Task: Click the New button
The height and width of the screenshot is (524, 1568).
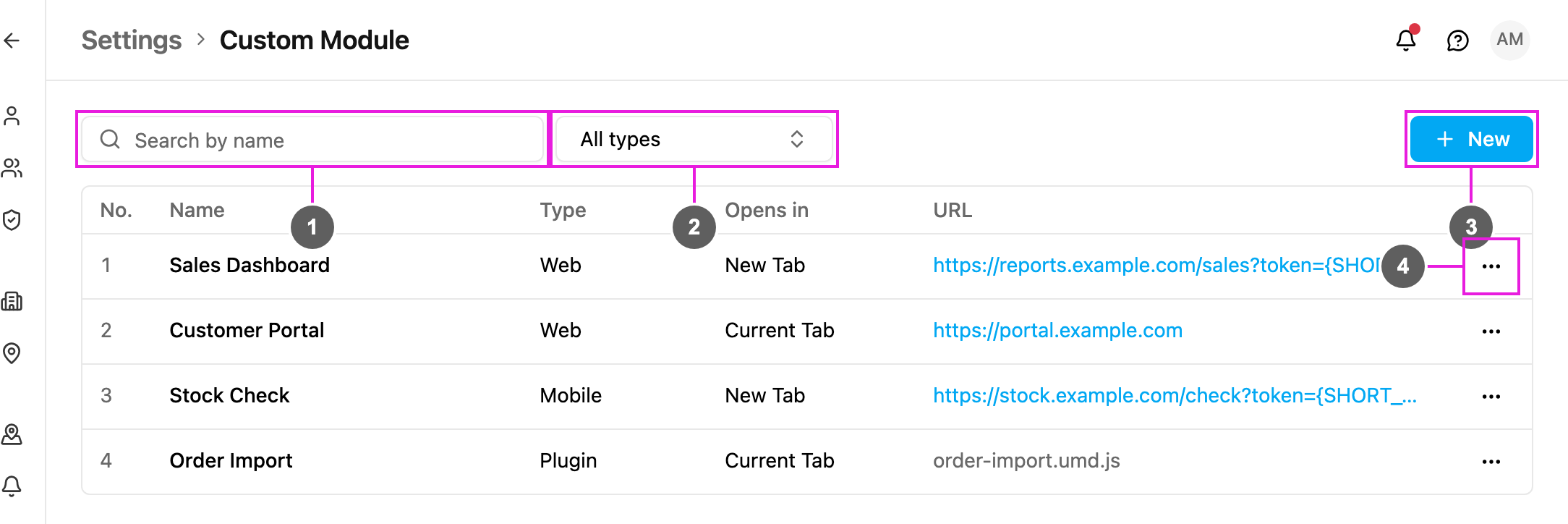Action: pyautogui.click(x=1471, y=139)
